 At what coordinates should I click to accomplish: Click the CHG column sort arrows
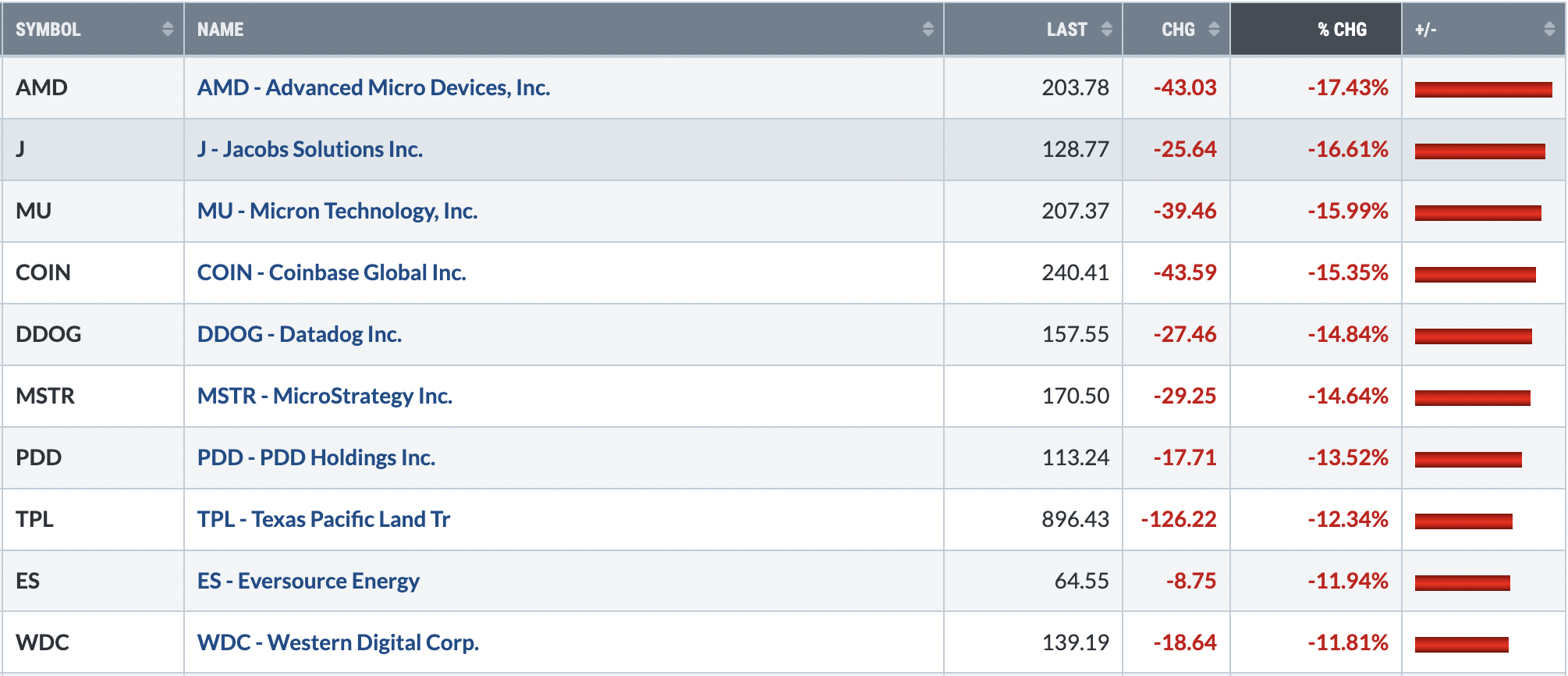1214,29
